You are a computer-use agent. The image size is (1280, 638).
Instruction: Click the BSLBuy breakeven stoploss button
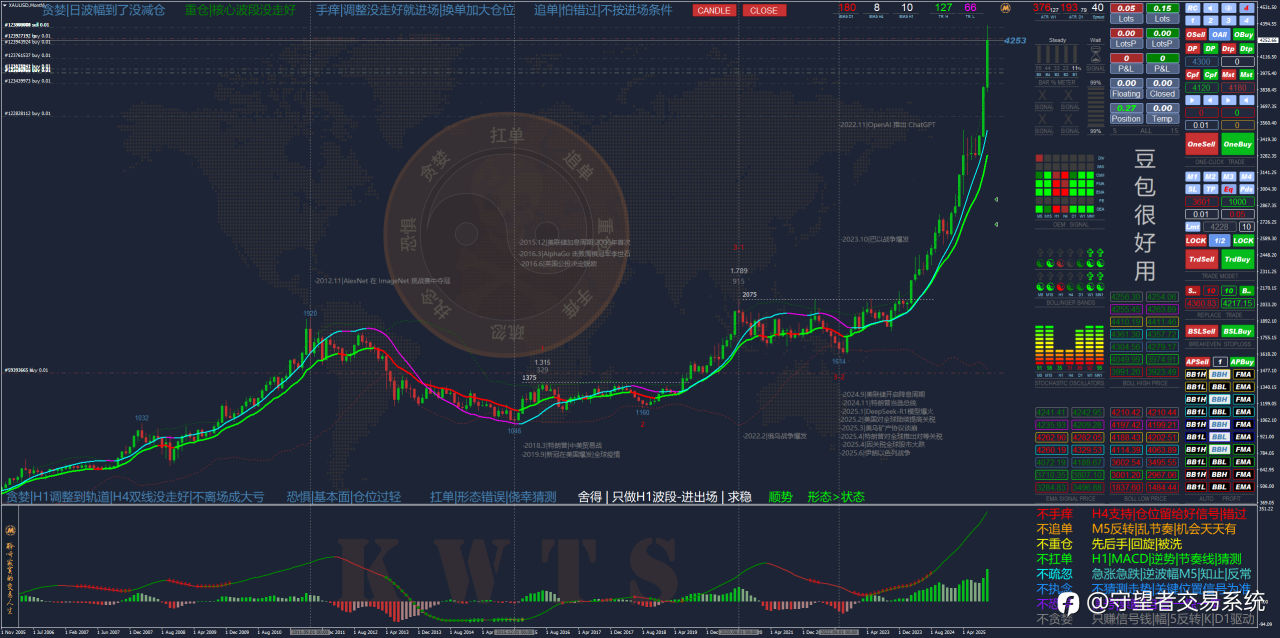[x=1238, y=331]
